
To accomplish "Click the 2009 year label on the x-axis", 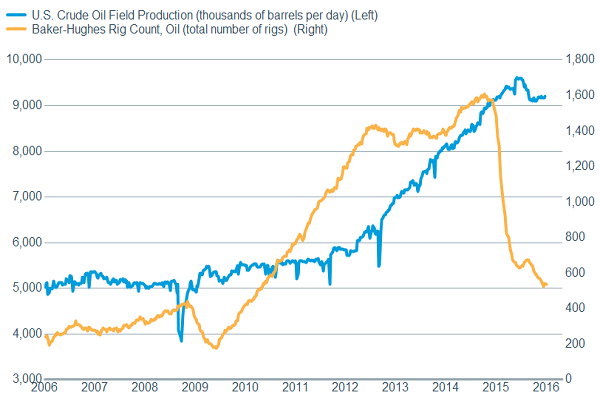I will tap(194, 387).
